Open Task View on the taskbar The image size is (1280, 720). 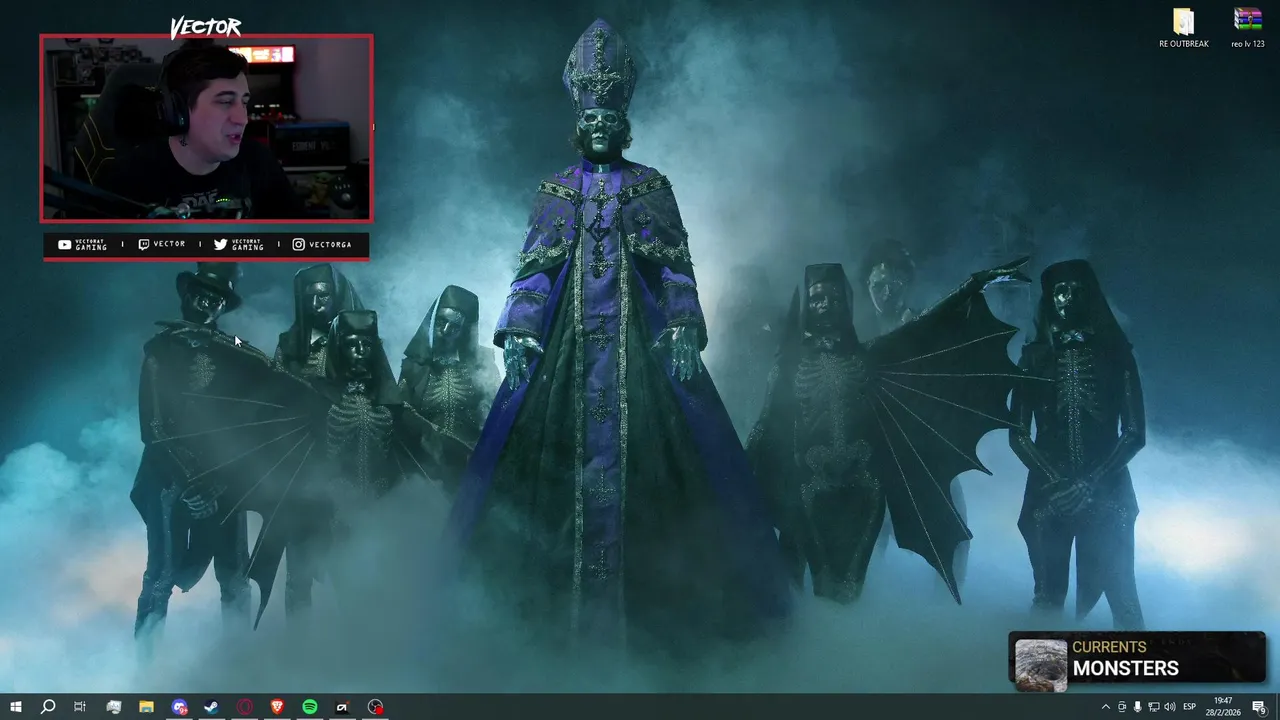click(x=80, y=707)
